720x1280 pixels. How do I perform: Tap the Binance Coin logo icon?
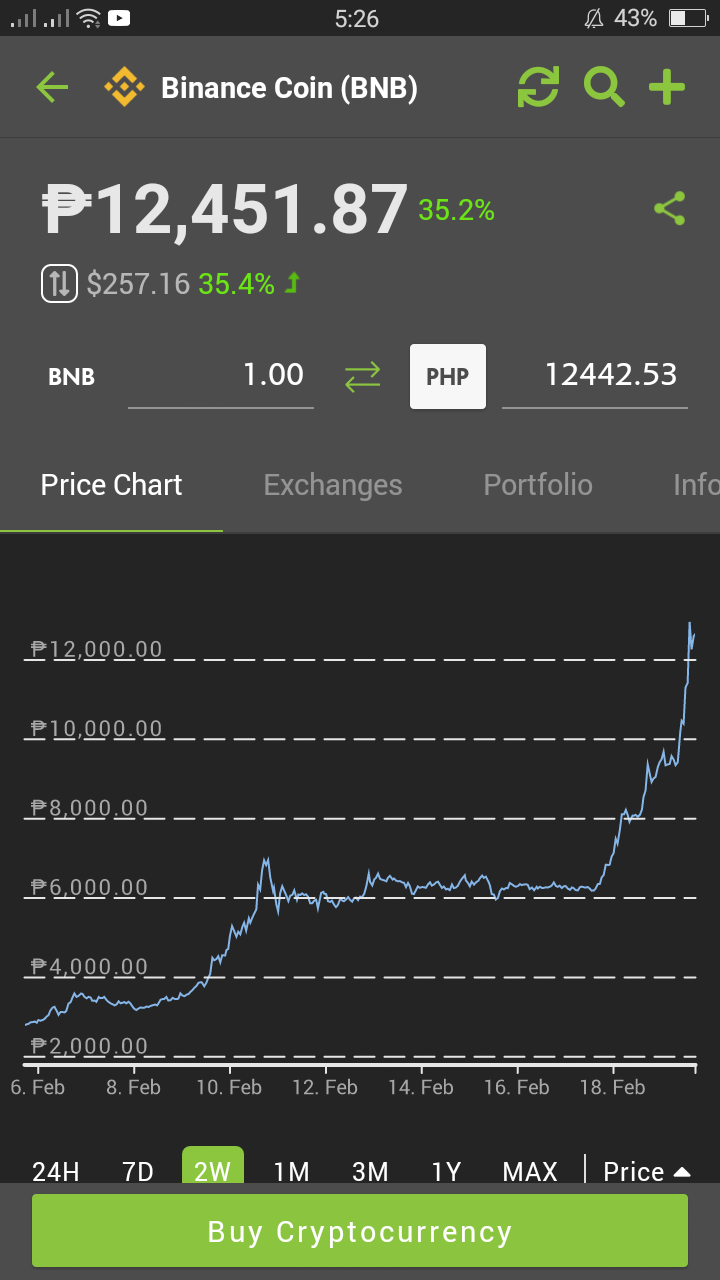(124, 88)
